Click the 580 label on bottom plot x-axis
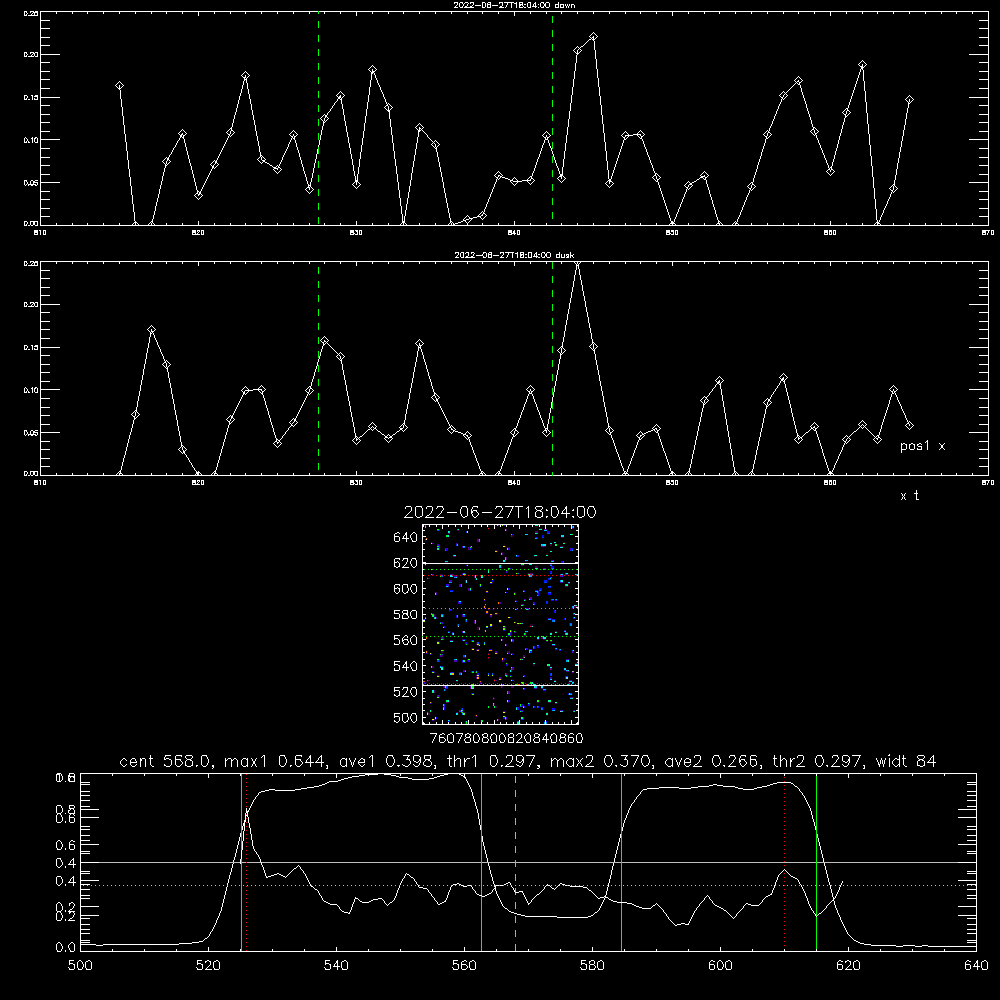The image size is (1000, 1000). click(x=592, y=966)
